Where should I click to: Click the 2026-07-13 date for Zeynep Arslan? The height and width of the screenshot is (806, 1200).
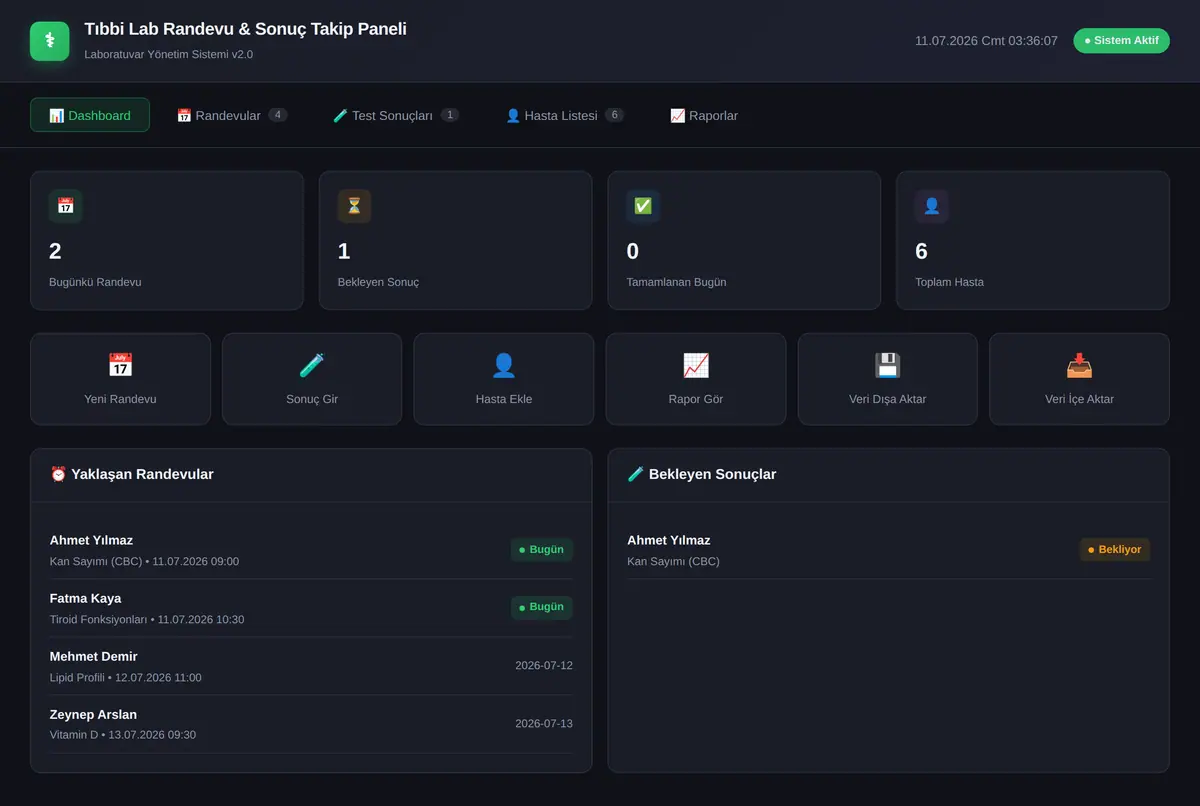(x=544, y=723)
